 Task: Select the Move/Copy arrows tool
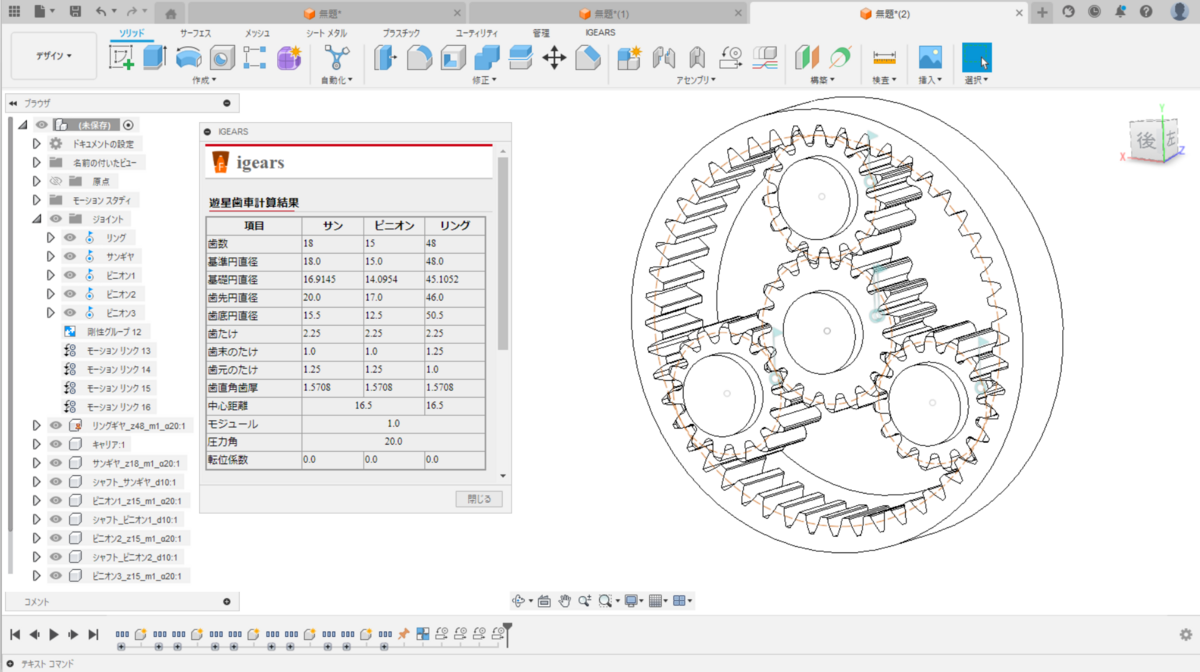[x=554, y=58]
